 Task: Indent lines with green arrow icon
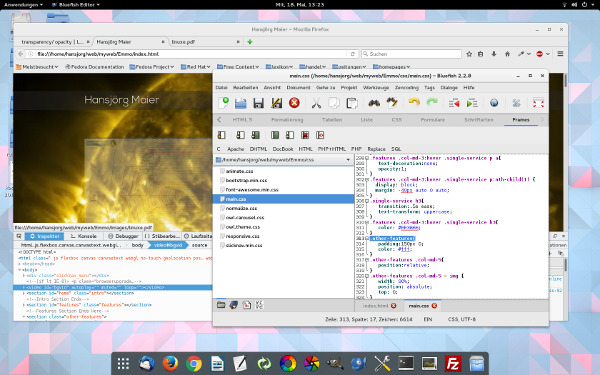pos(472,103)
